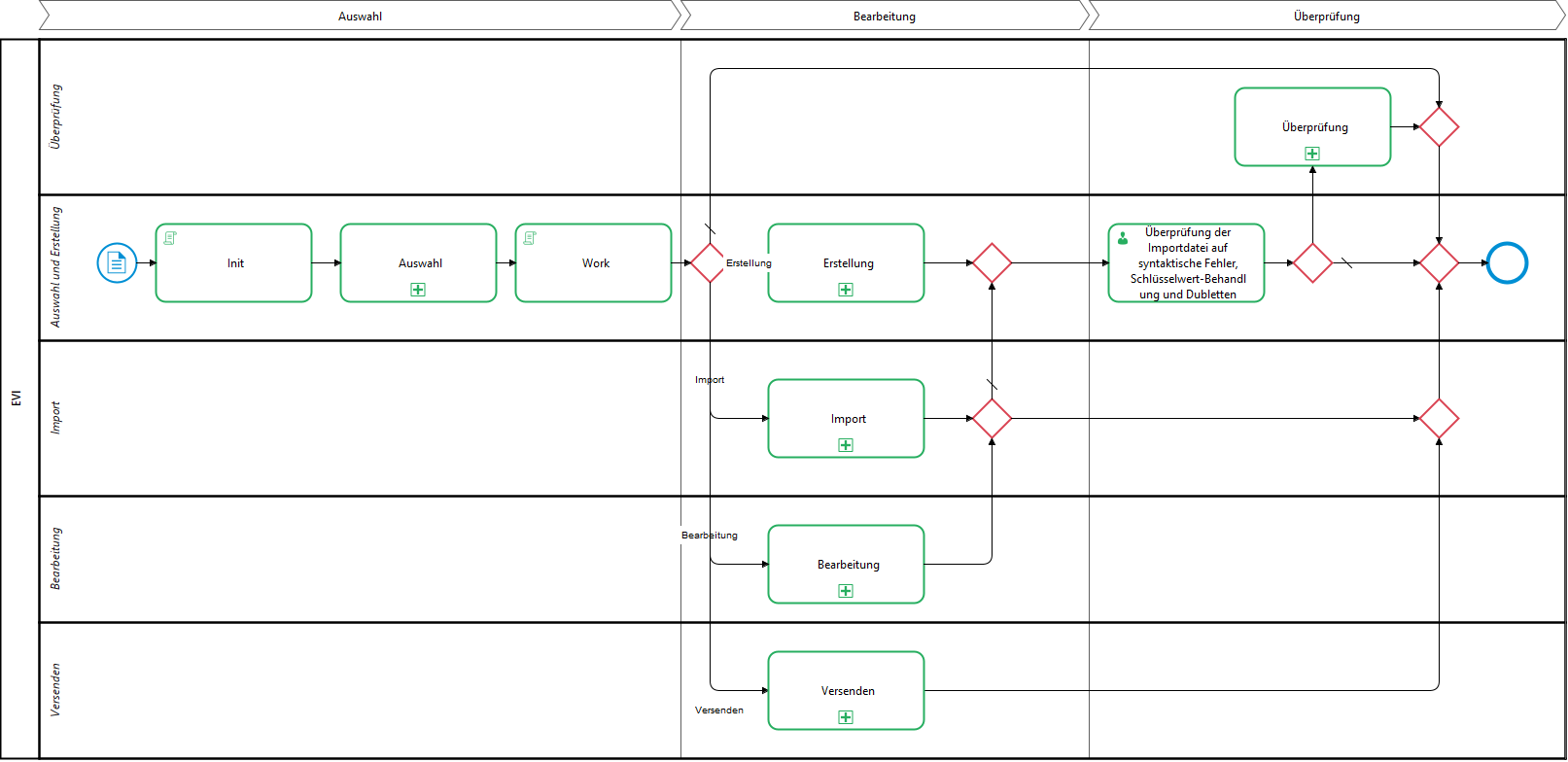Click the Init task box
This screenshot has width=1568, height=762.
[x=234, y=263]
